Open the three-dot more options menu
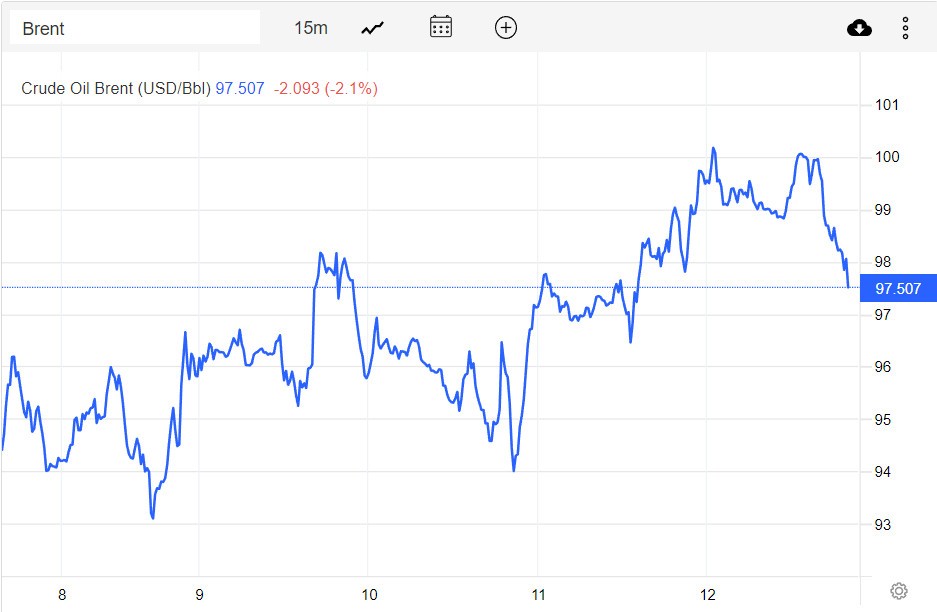Viewport: 937px width, 612px height. (x=905, y=28)
